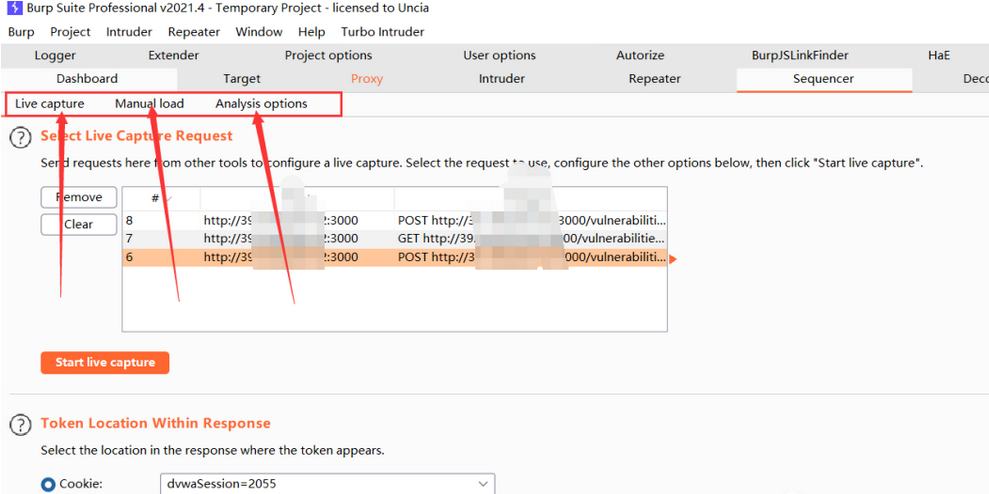Click the Clear button
The width and height of the screenshot is (989, 494).
79,224
